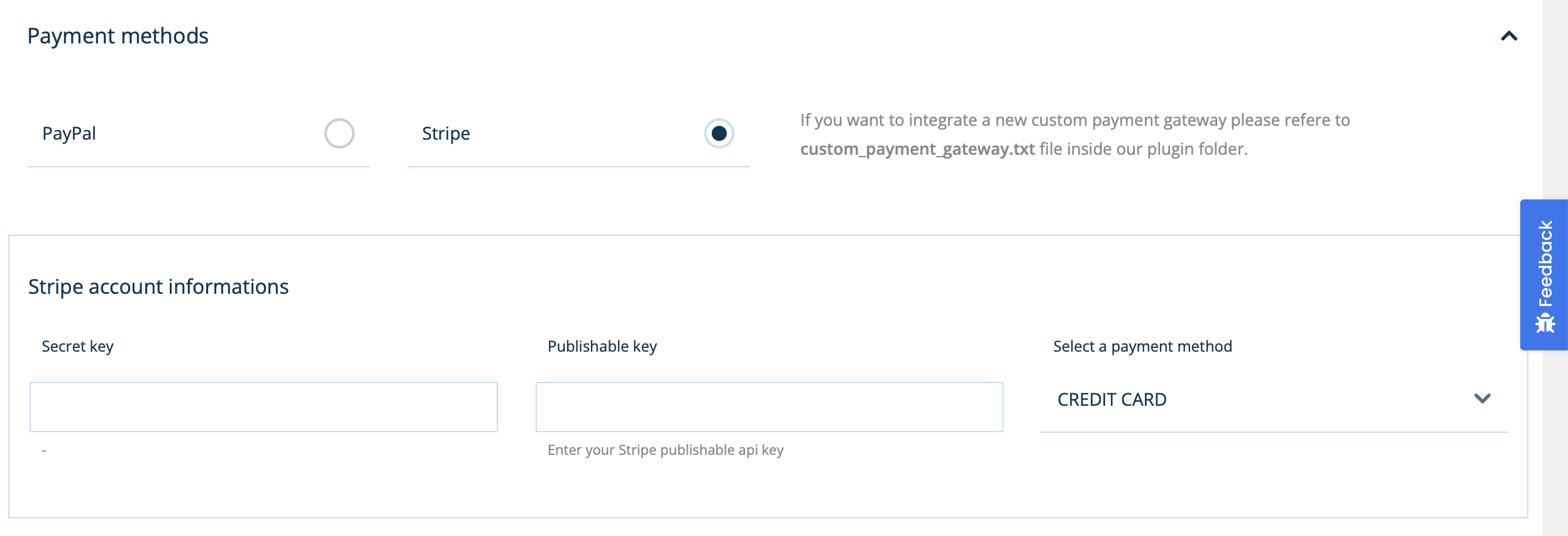Focus the Secret key input field

pos(263,407)
